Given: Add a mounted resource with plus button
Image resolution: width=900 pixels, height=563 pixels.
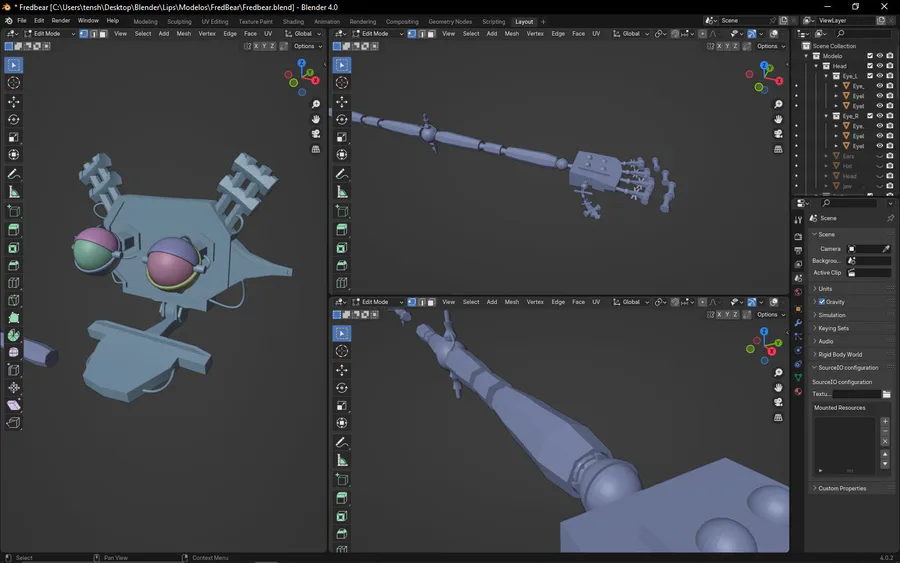Looking at the screenshot, I should (885, 421).
